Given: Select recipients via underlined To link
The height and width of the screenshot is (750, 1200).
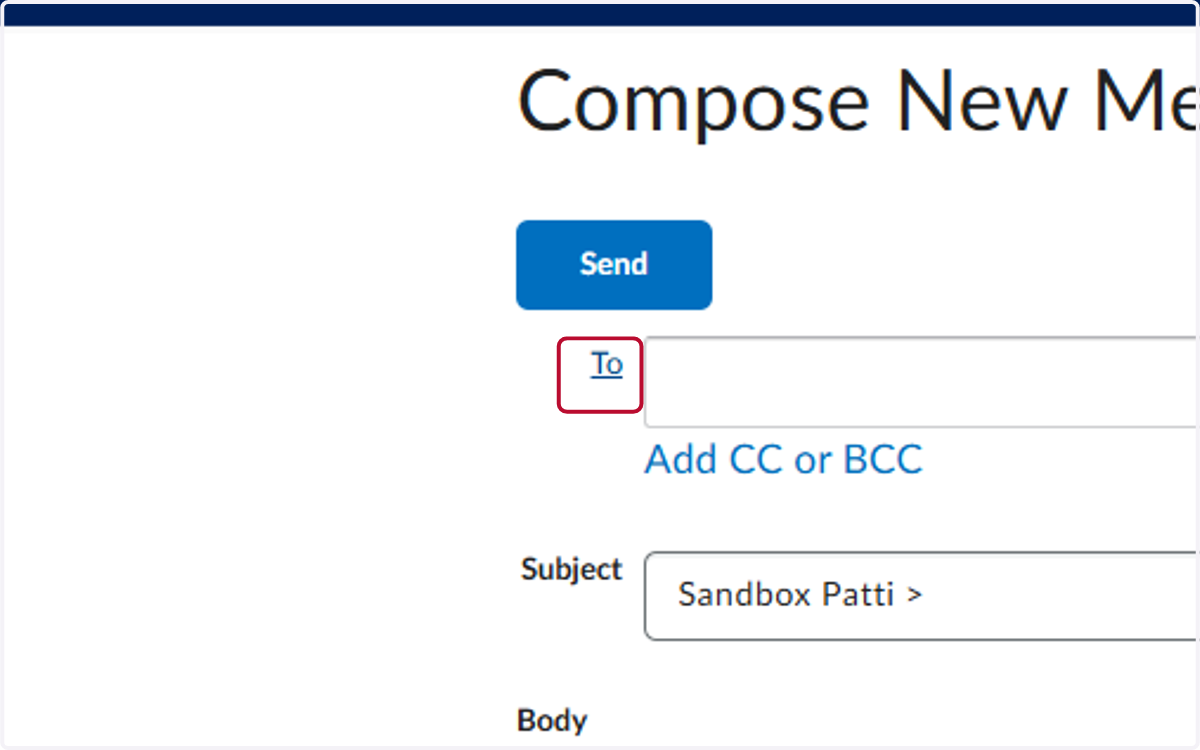Looking at the screenshot, I should (x=606, y=365).
